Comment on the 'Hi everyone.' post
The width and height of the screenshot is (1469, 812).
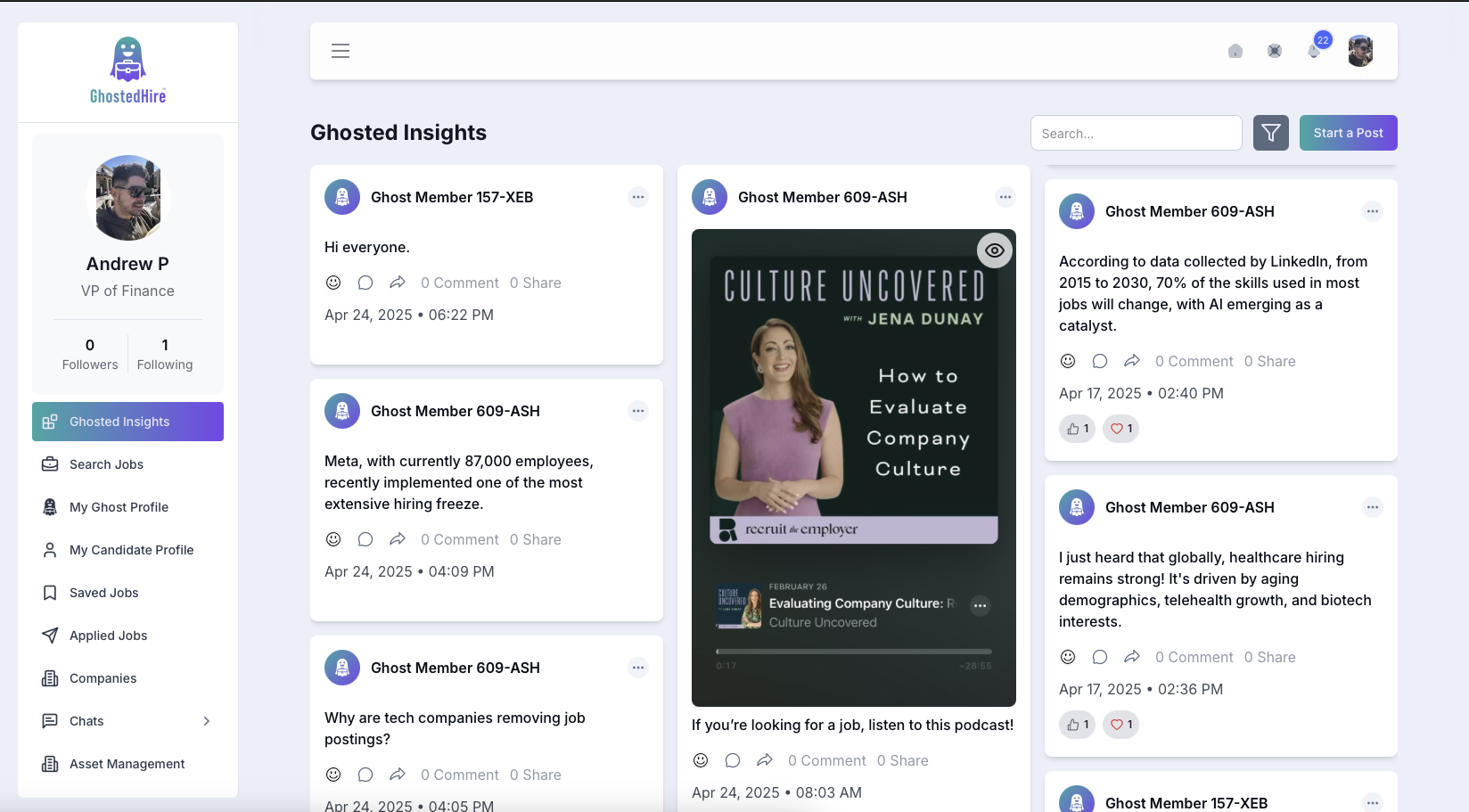click(x=365, y=283)
